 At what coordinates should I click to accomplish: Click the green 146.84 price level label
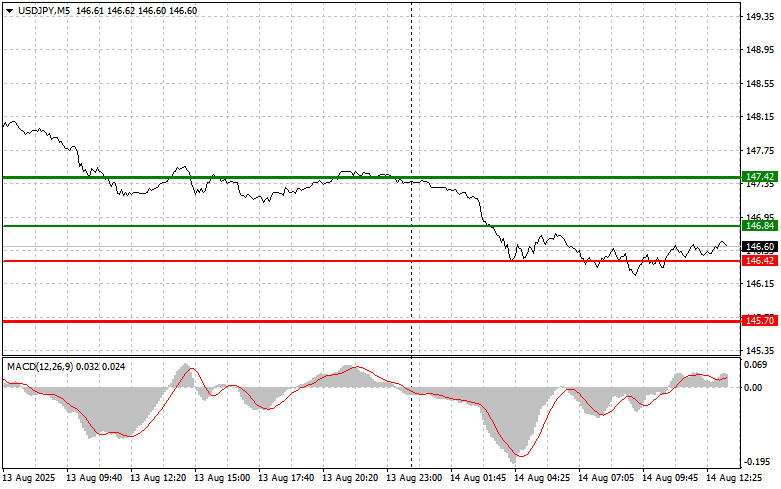760,226
